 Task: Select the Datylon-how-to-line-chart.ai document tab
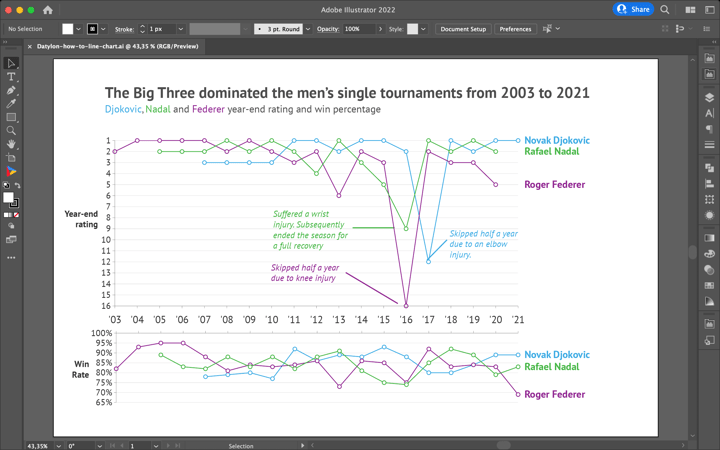[x=118, y=46]
